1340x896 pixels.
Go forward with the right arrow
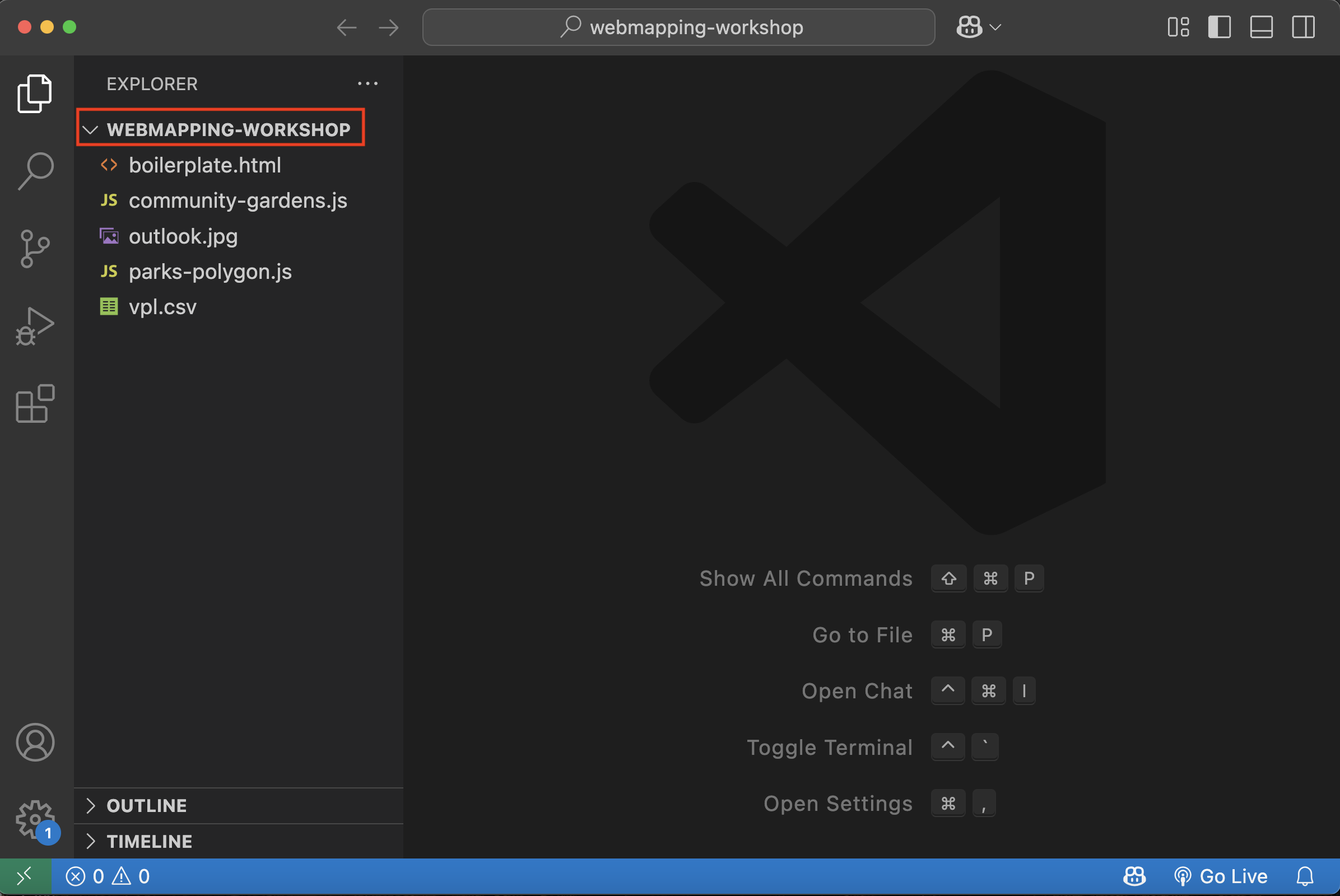coord(389,27)
